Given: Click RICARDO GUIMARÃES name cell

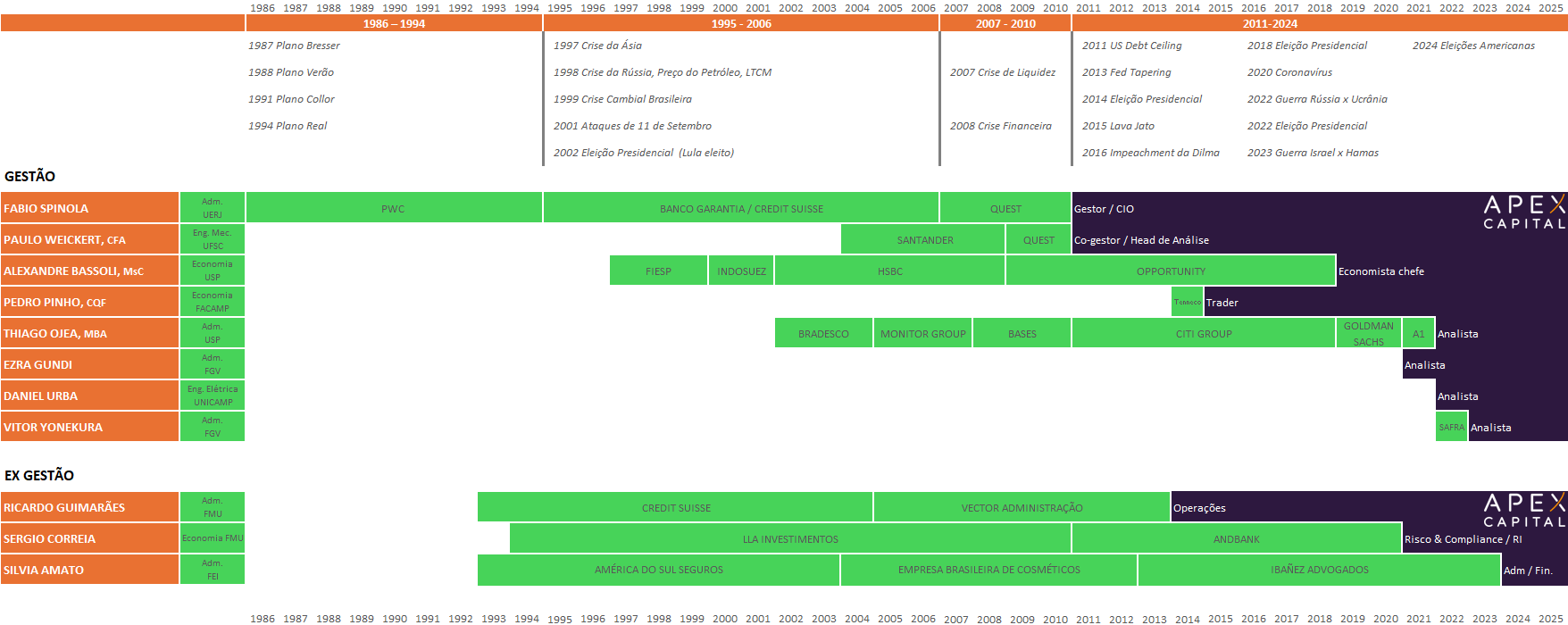Looking at the screenshot, I should click(x=89, y=507).
